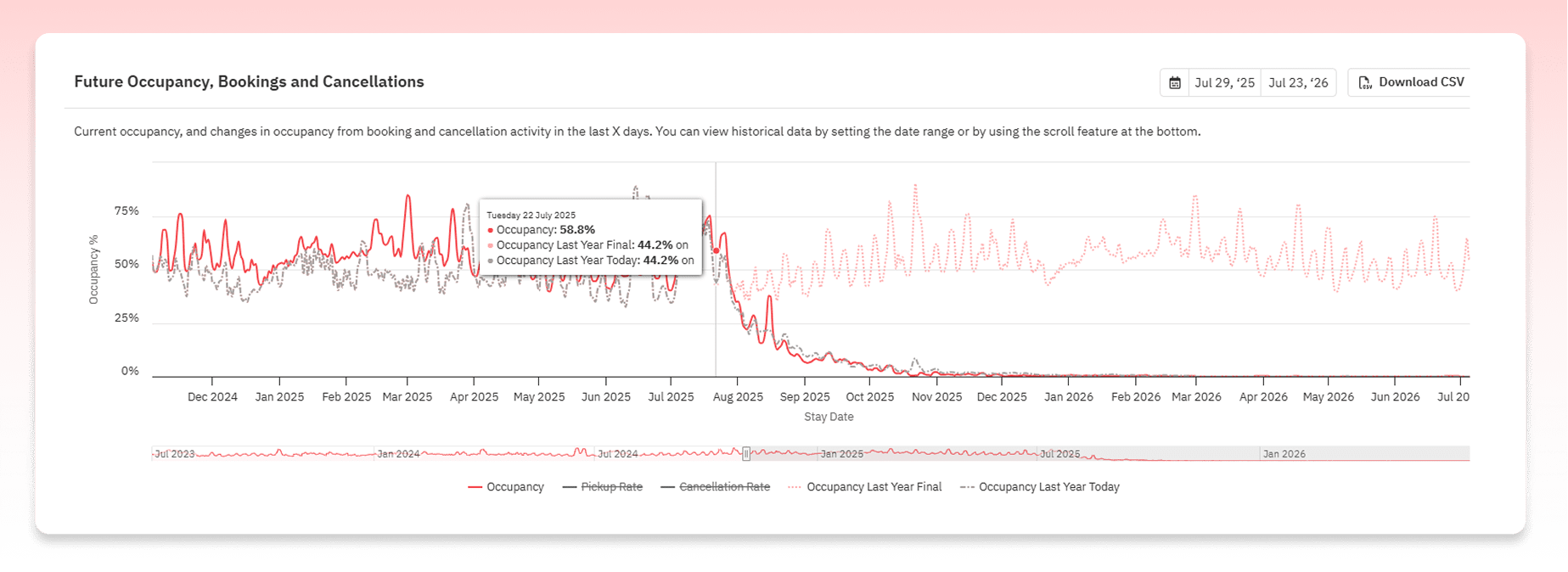The height and width of the screenshot is (572, 1568).
Task: Click Jul 2023 in the bottom navigator
Action: point(174,454)
